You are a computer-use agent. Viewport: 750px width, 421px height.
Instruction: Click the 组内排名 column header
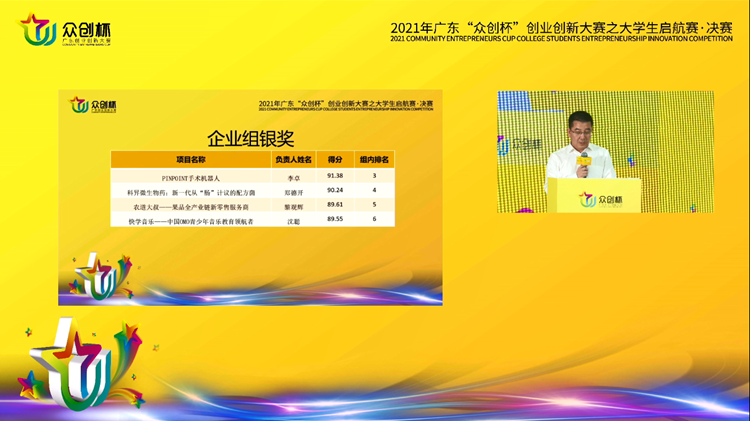click(x=374, y=159)
